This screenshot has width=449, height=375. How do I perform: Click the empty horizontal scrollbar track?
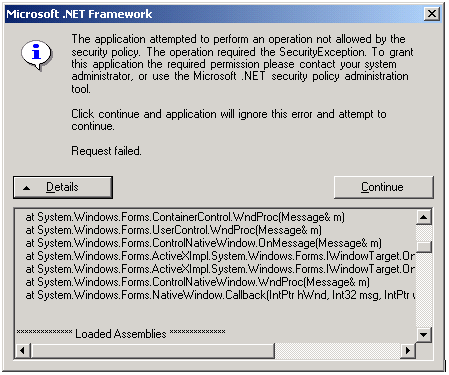[337, 351]
